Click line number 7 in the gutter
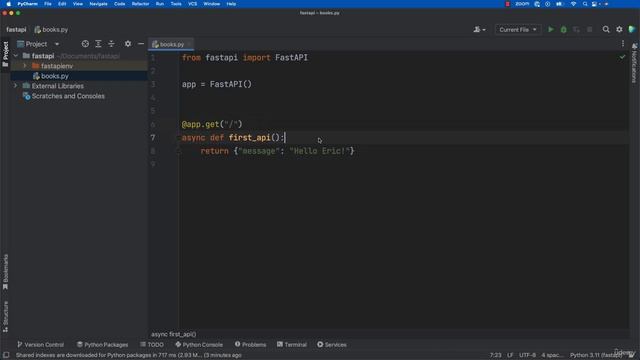The height and width of the screenshot is (360, 640). 153,138
